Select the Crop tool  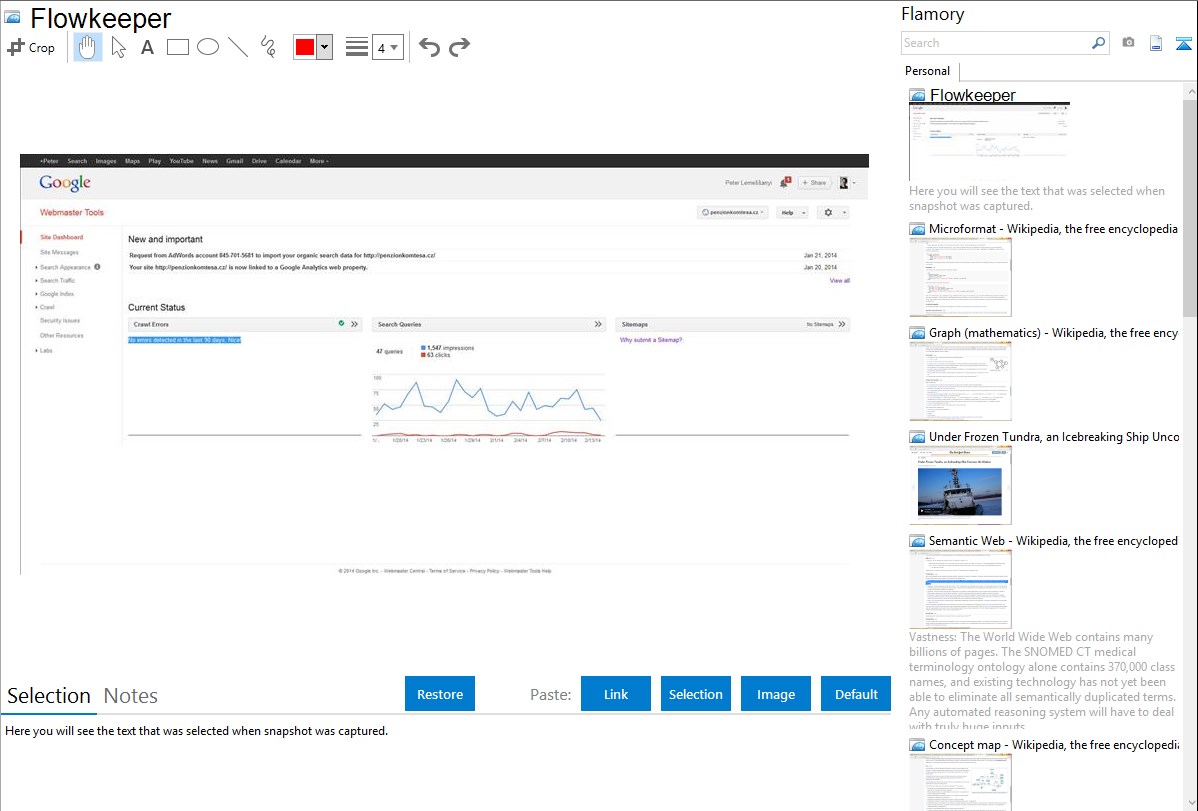click(31, 47)
